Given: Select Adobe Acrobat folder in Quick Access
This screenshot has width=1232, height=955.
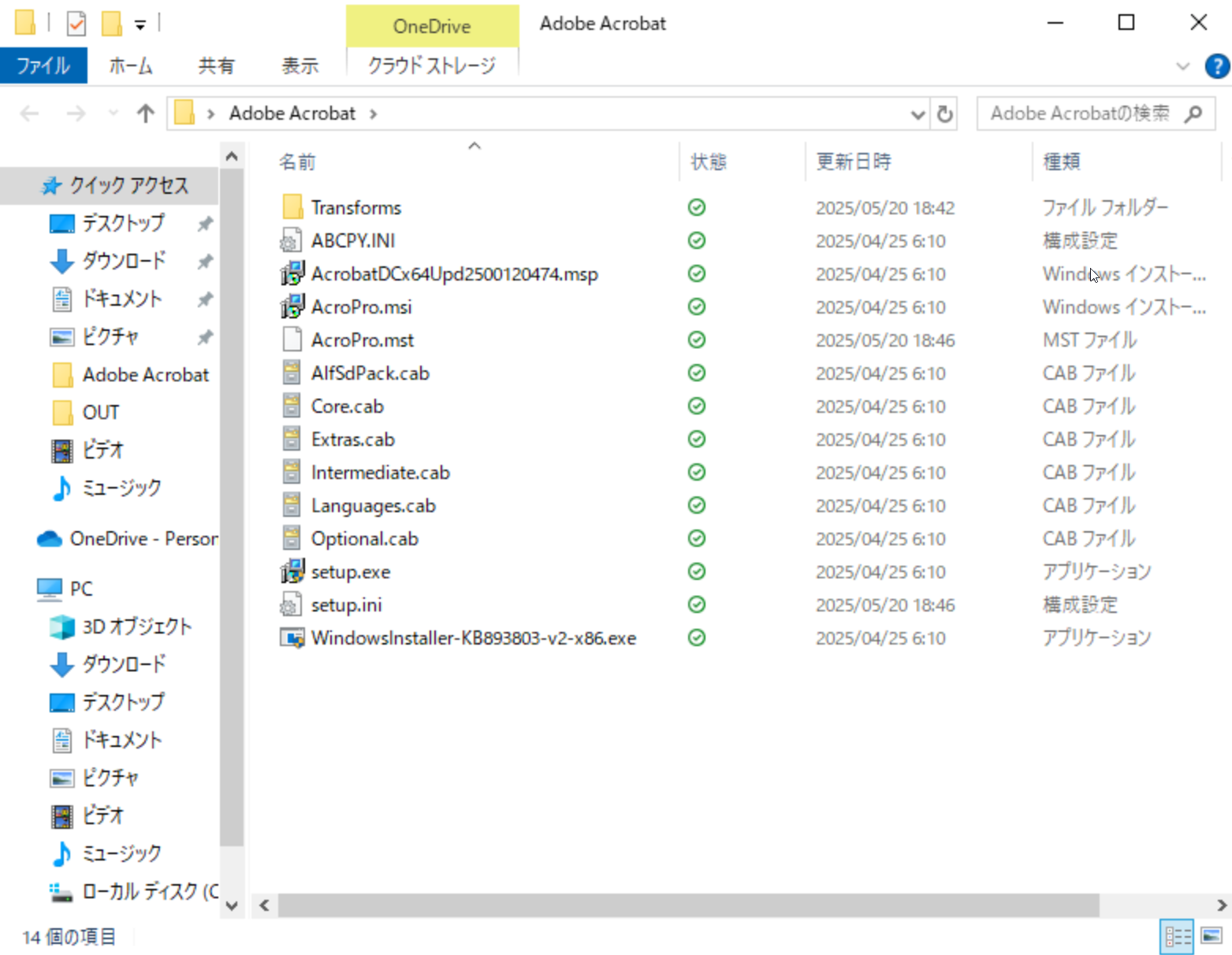Looking at the screenshot, I should (x=145, y=374).
